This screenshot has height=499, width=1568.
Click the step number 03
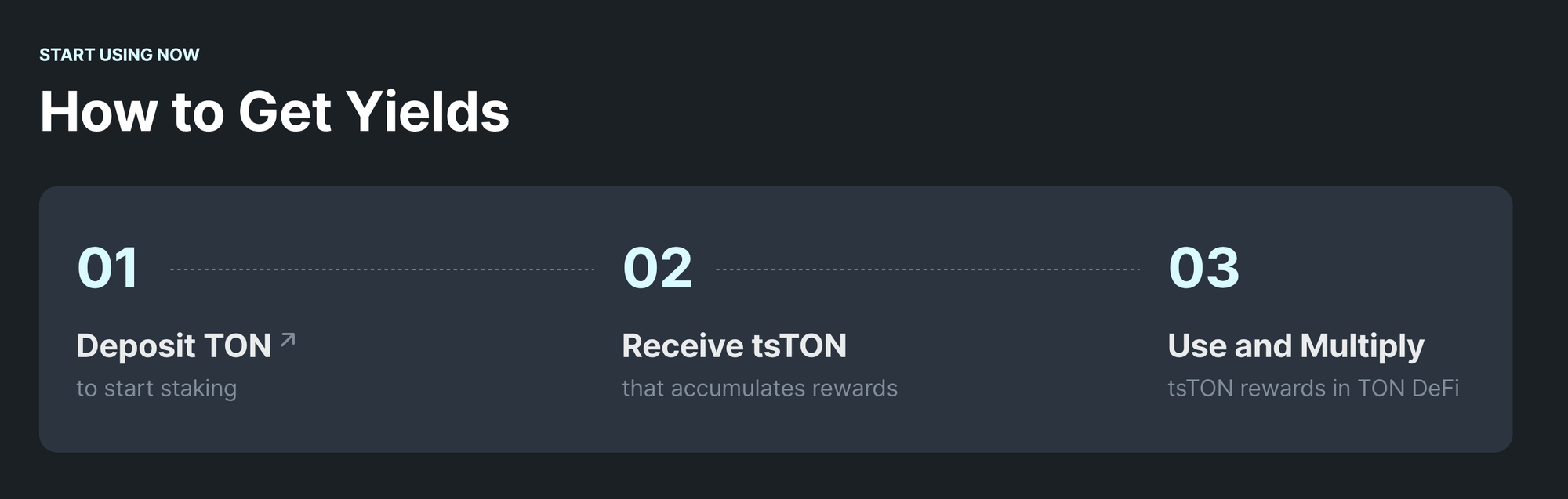point(1203,268)
